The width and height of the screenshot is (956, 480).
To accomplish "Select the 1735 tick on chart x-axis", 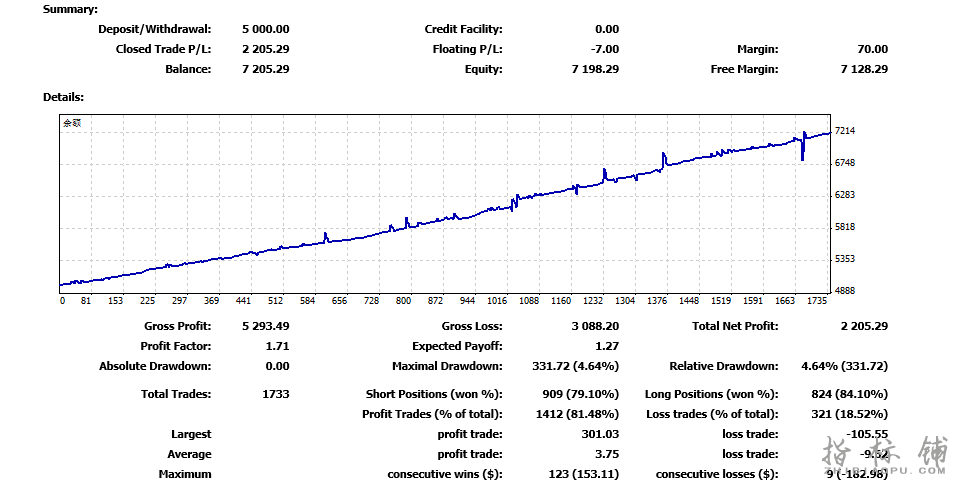I will click(817, 301).
